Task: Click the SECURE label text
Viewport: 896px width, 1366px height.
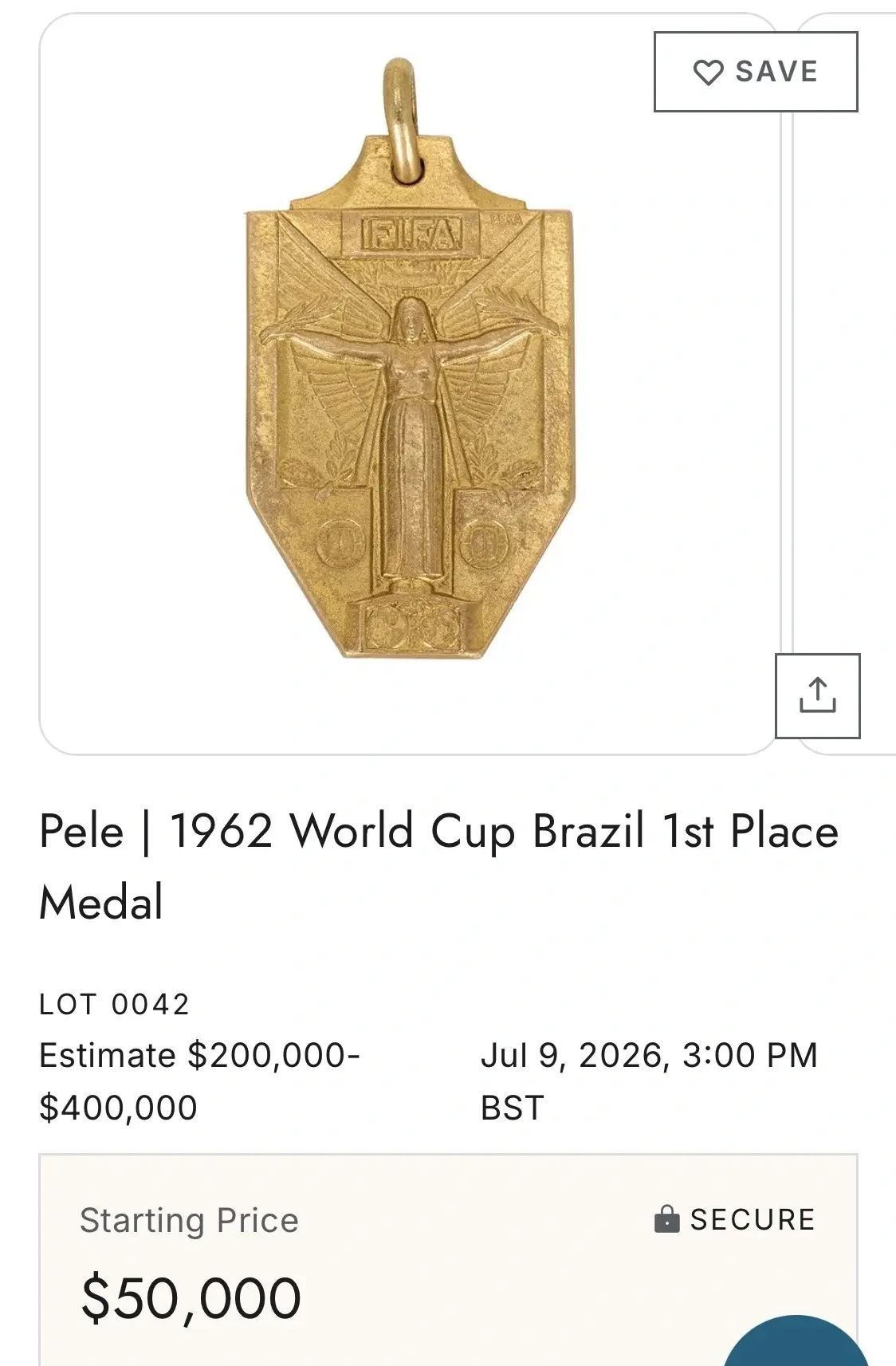Action: pos(753,1219)
